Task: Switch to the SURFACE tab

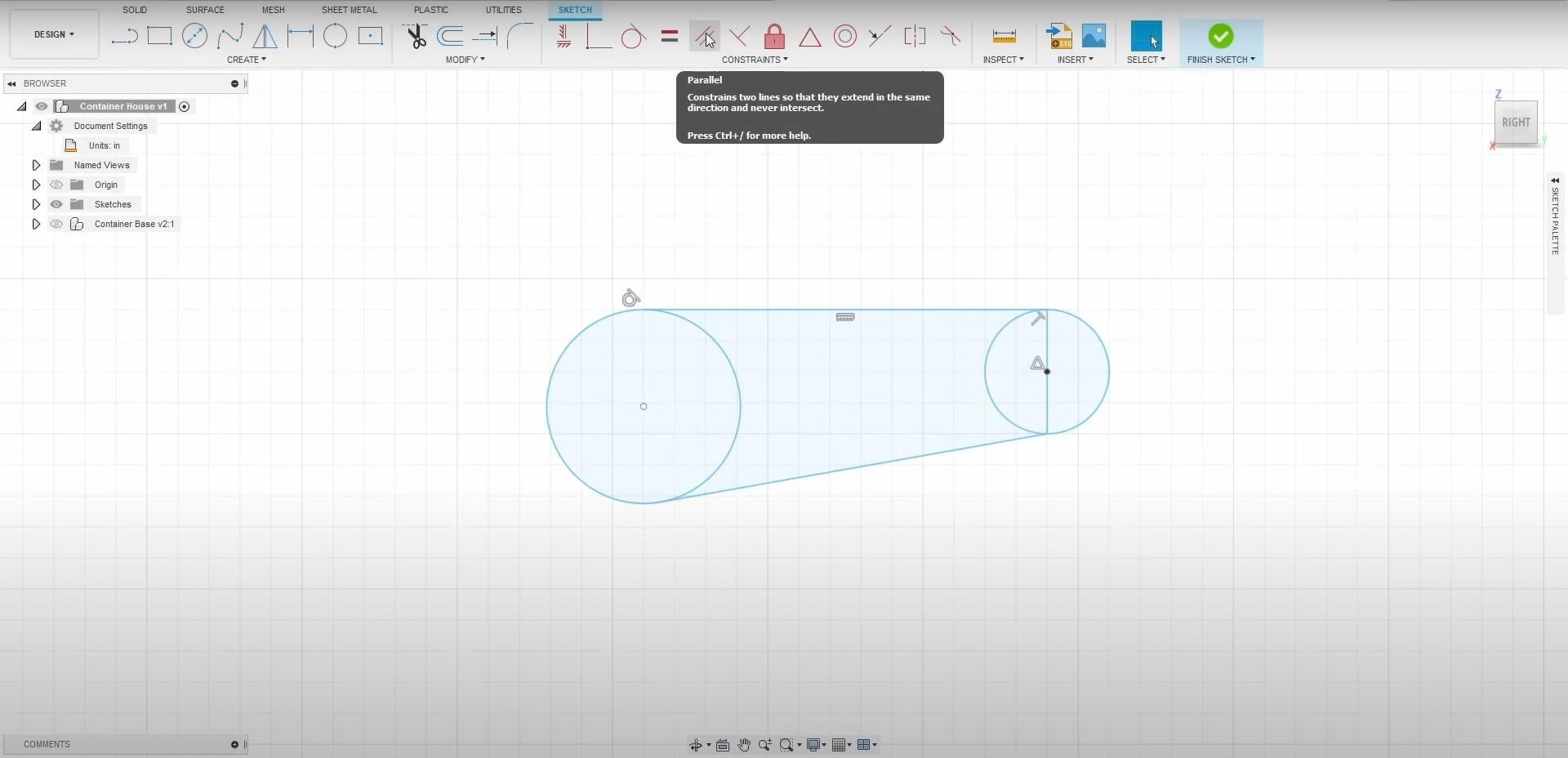Action: (x=205, y=10)
